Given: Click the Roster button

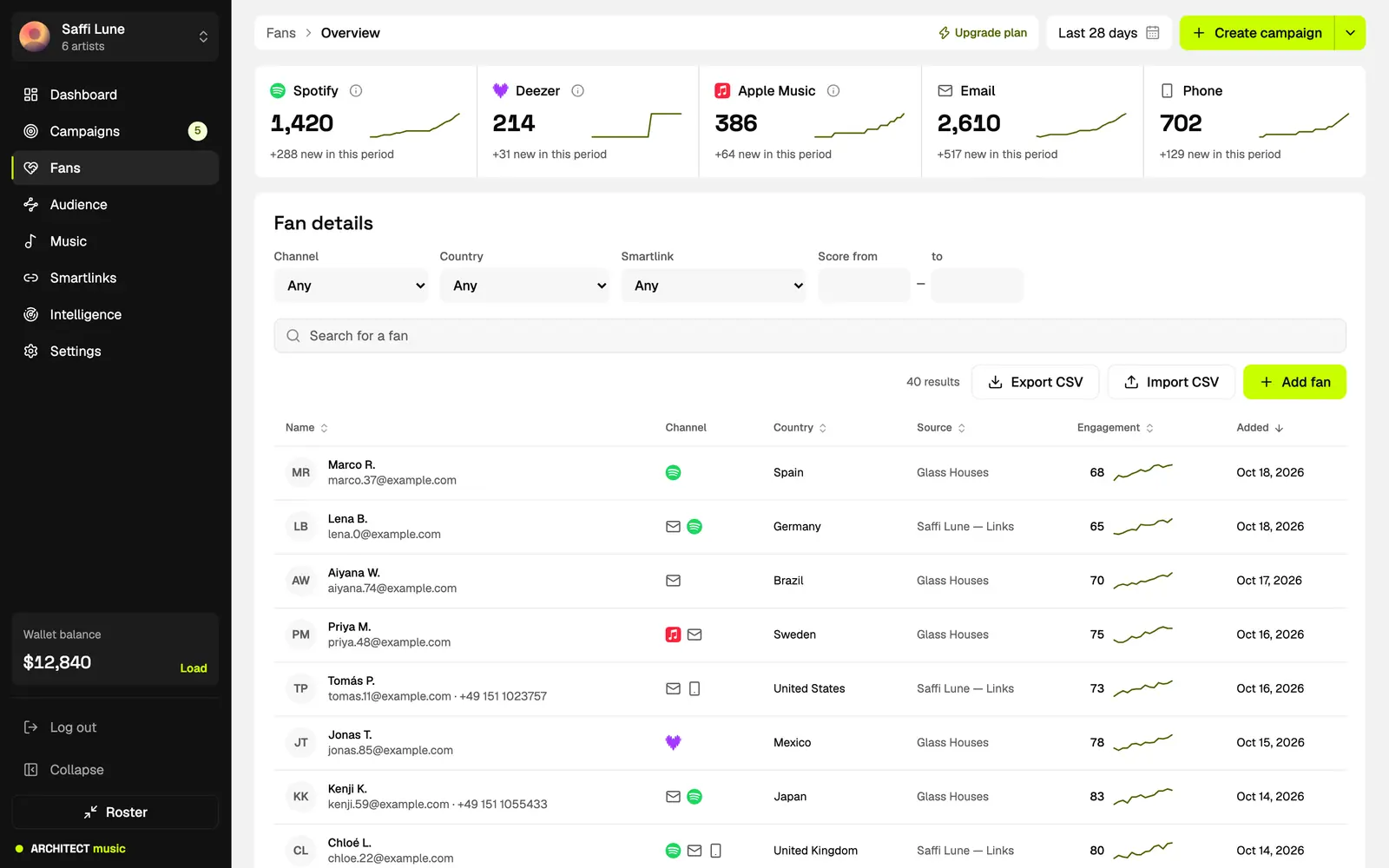Looking at the screenshot, I should pos(115,812).
